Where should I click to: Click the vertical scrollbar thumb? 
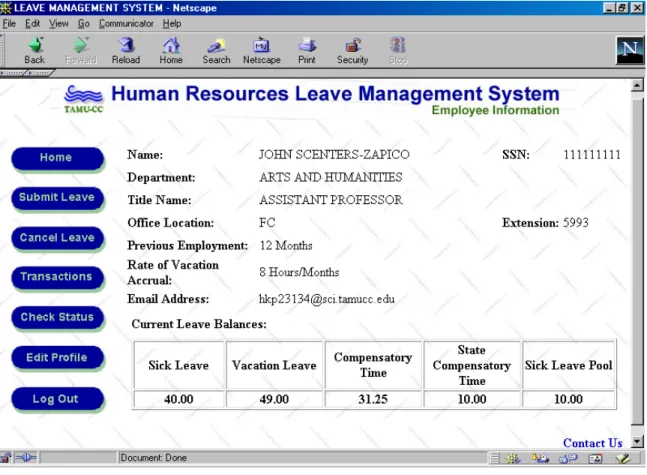coord(637,261)
